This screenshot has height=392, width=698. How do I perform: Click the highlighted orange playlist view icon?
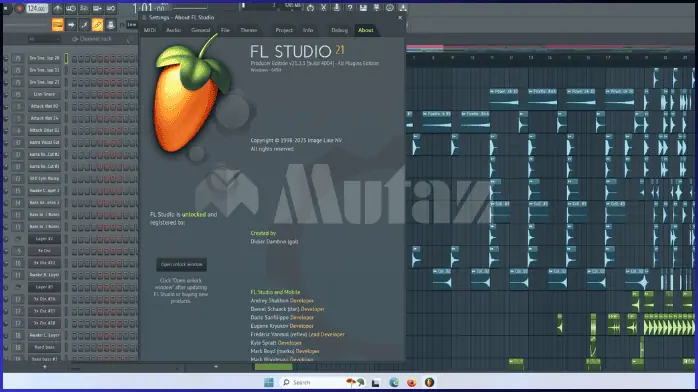[x=58, y=25]
